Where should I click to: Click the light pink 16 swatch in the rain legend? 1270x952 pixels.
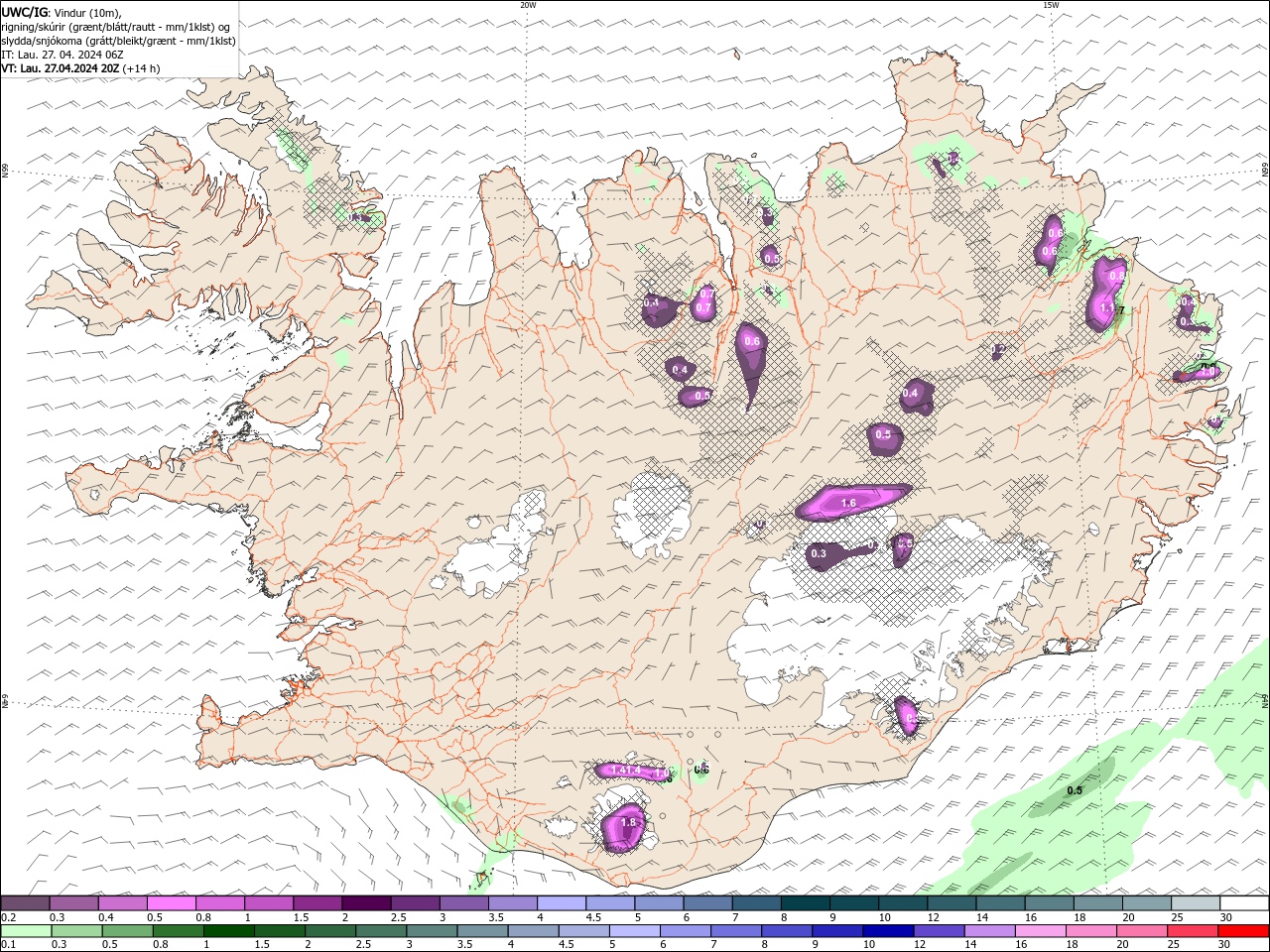coord(1041,931)
